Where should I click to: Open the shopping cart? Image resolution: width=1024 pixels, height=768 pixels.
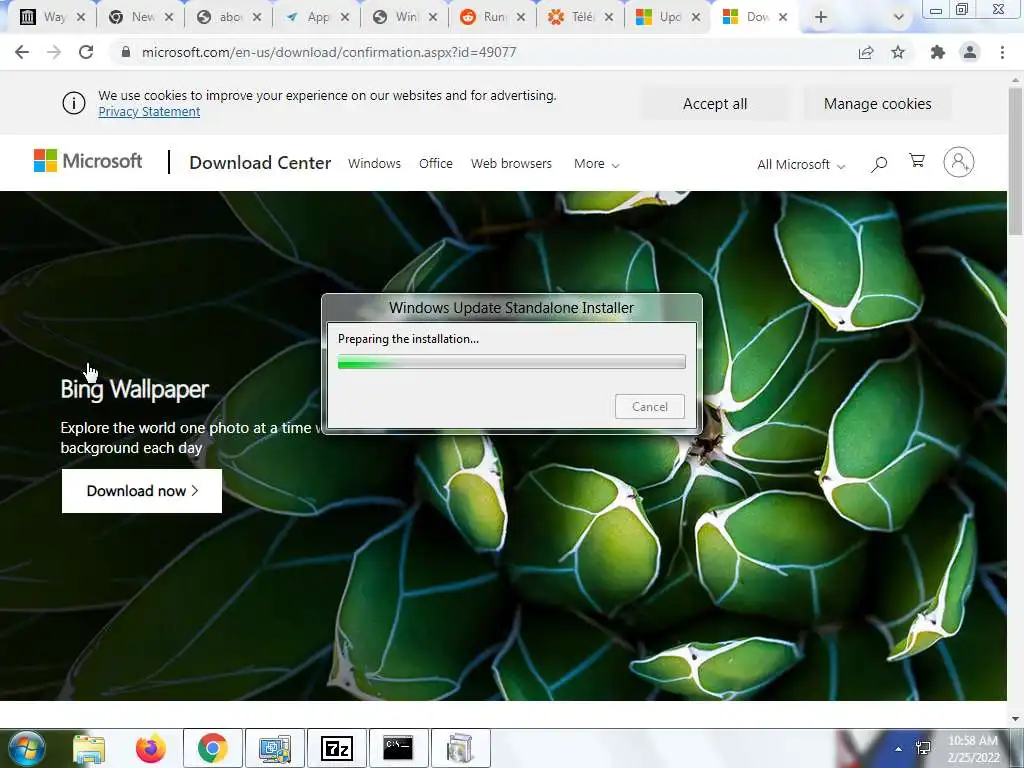tap(917, 161)
